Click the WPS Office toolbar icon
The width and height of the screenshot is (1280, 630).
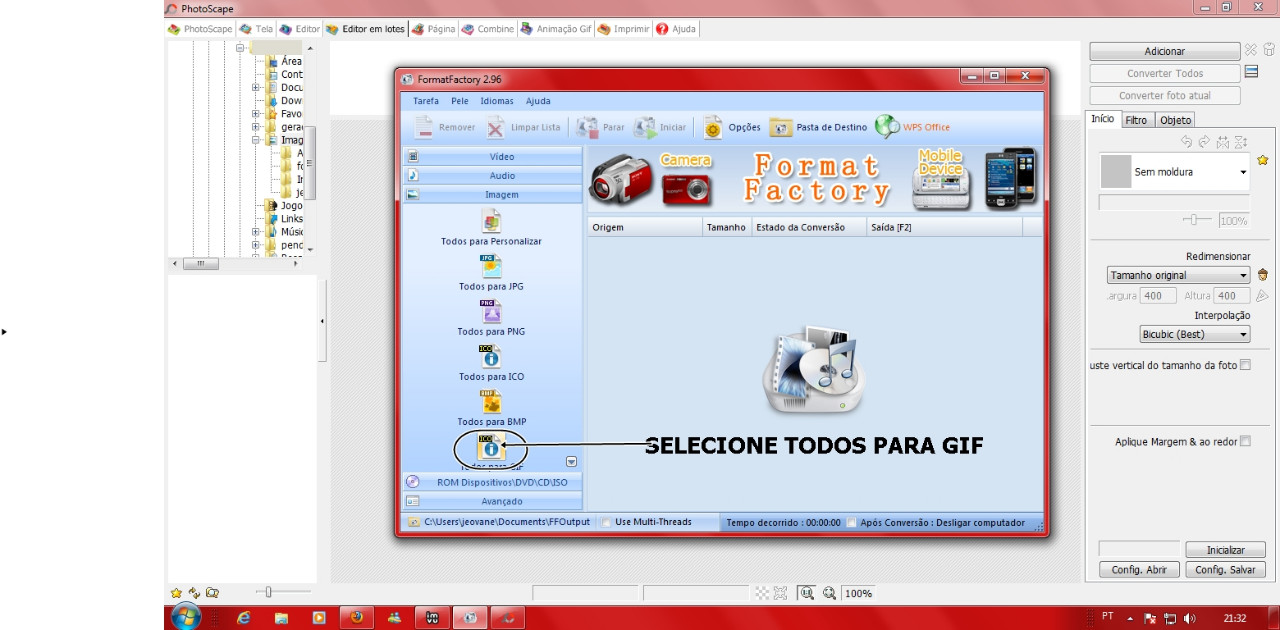click(x=887, y=127)
